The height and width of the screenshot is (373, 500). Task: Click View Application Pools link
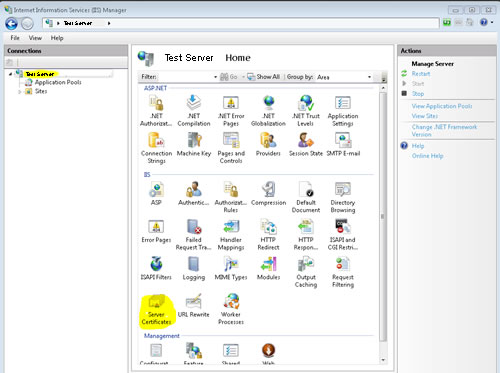(x=442, y=106)
